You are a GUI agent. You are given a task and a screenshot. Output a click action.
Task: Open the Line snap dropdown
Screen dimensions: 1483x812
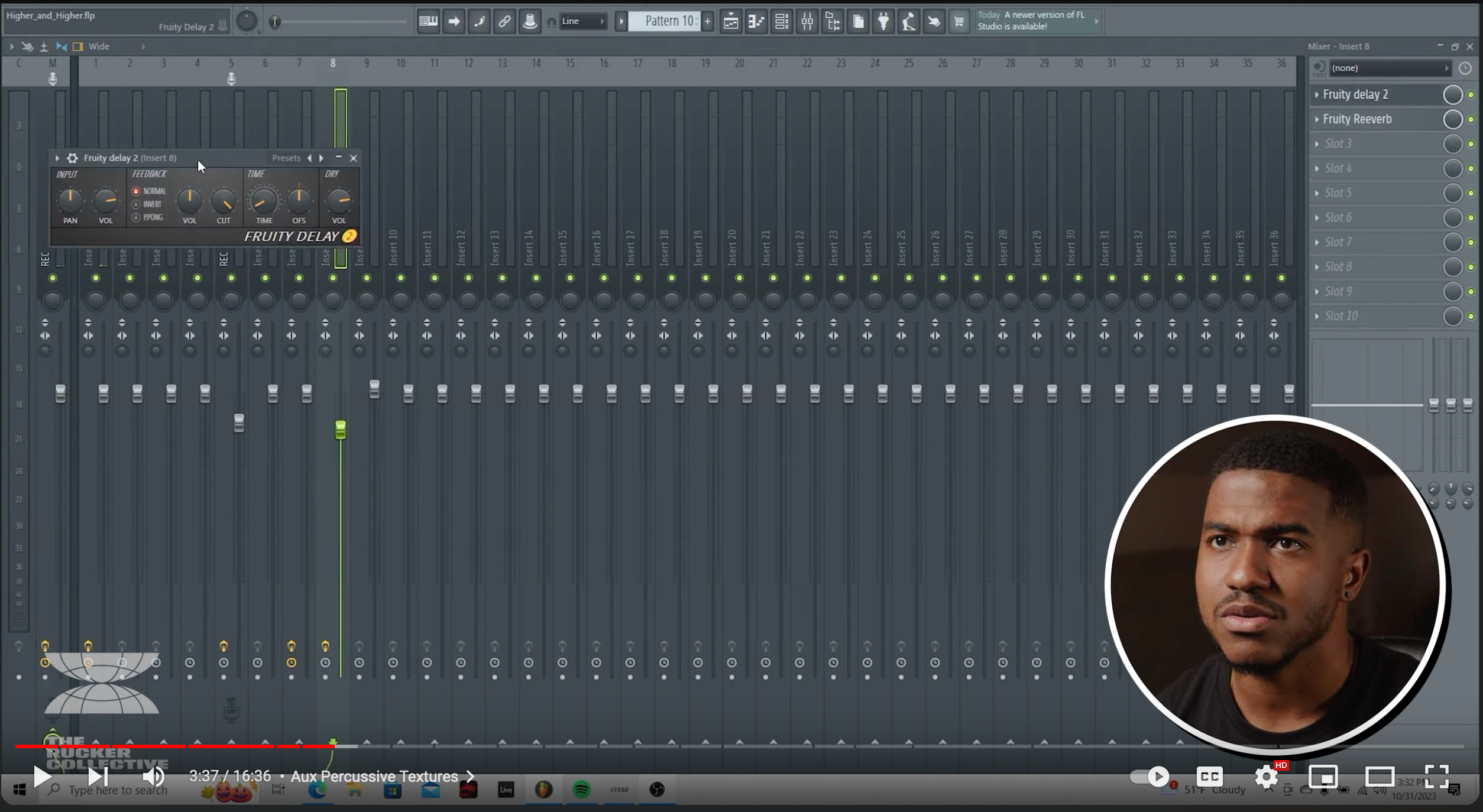pyautogui.click(x=582, y=21)
